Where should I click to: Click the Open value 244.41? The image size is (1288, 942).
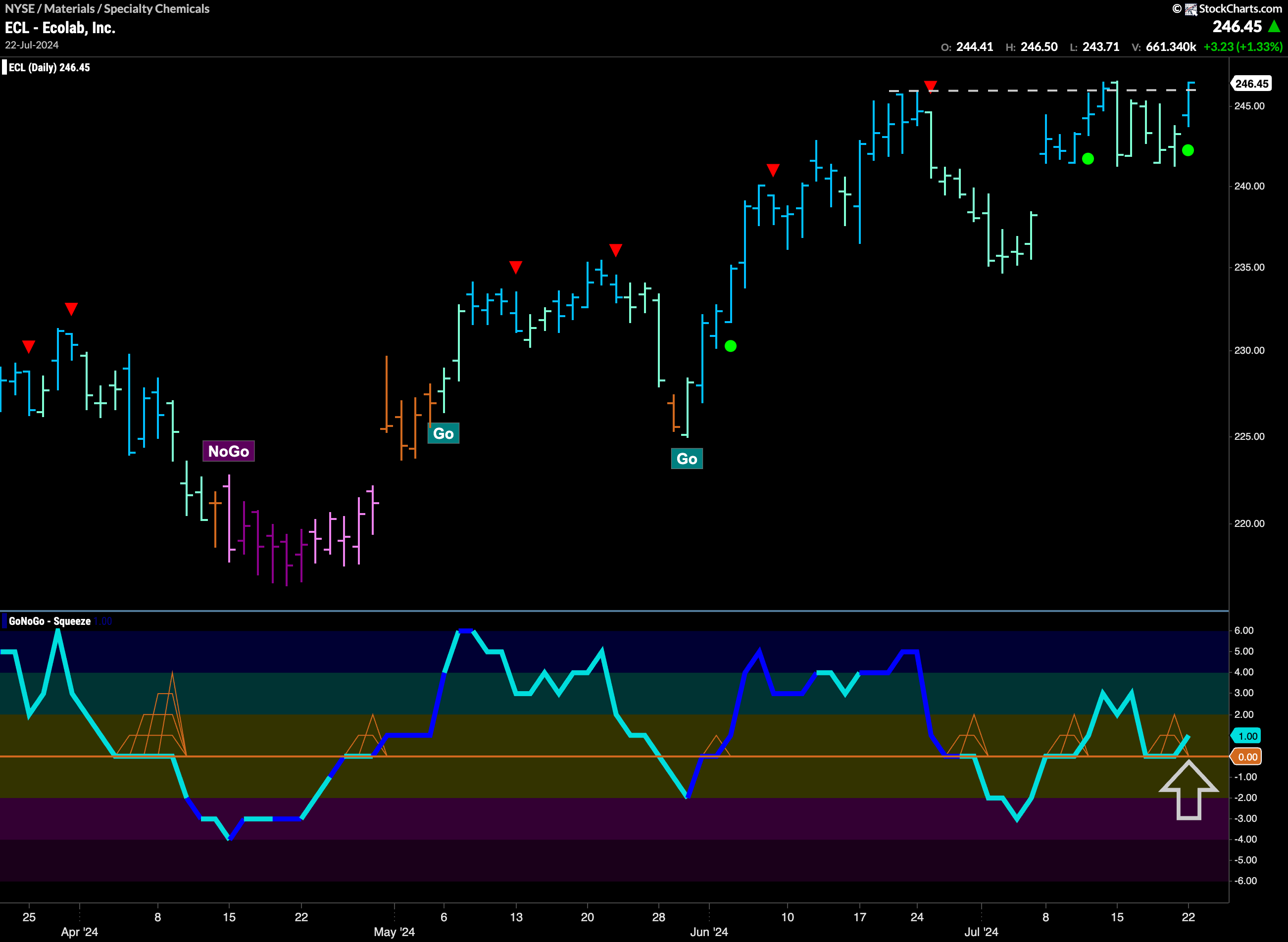pyautogui.click(x=974, y=47)
